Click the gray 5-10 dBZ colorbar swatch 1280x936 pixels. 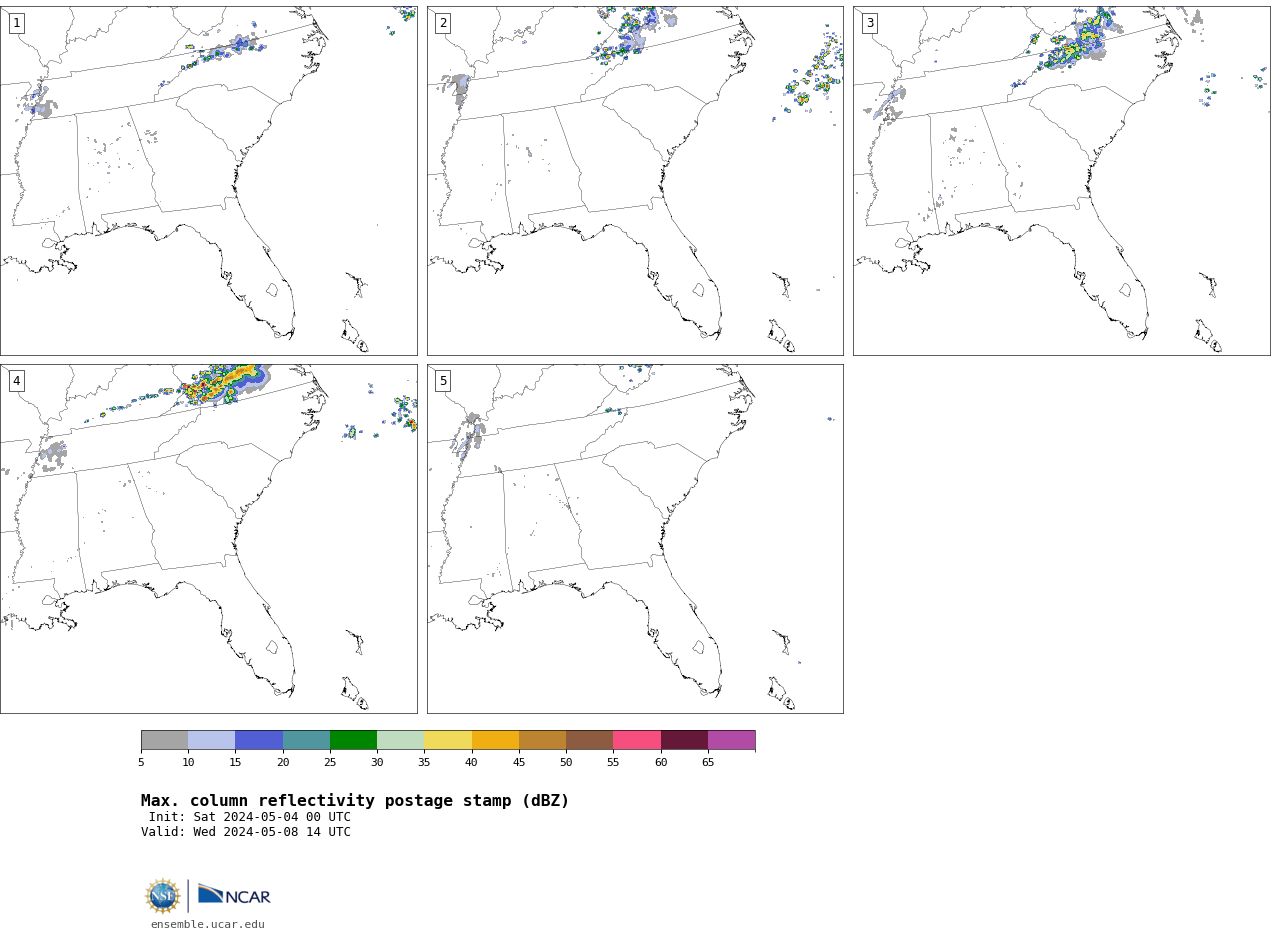coord(164,740)
